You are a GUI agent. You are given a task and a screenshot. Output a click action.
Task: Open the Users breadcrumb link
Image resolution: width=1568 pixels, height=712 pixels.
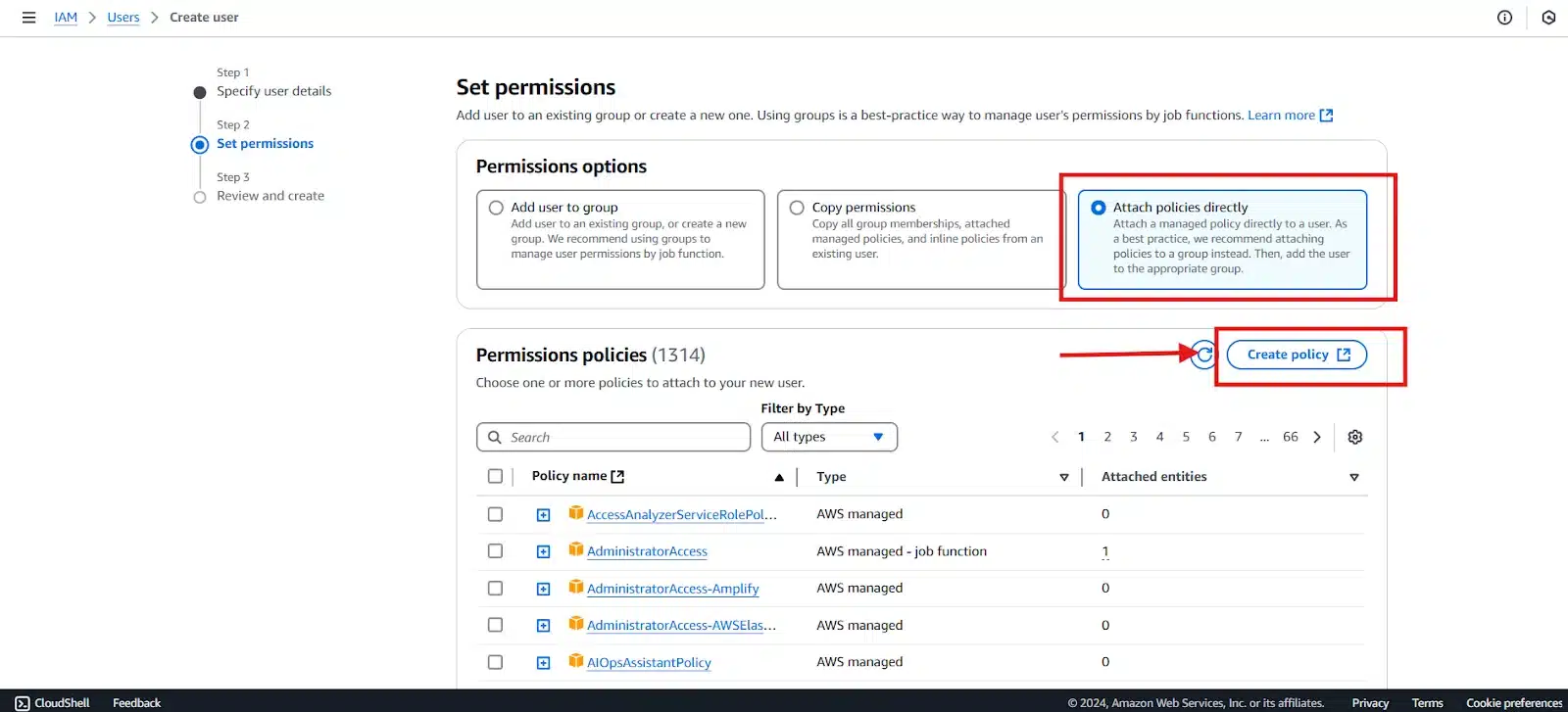123,18
